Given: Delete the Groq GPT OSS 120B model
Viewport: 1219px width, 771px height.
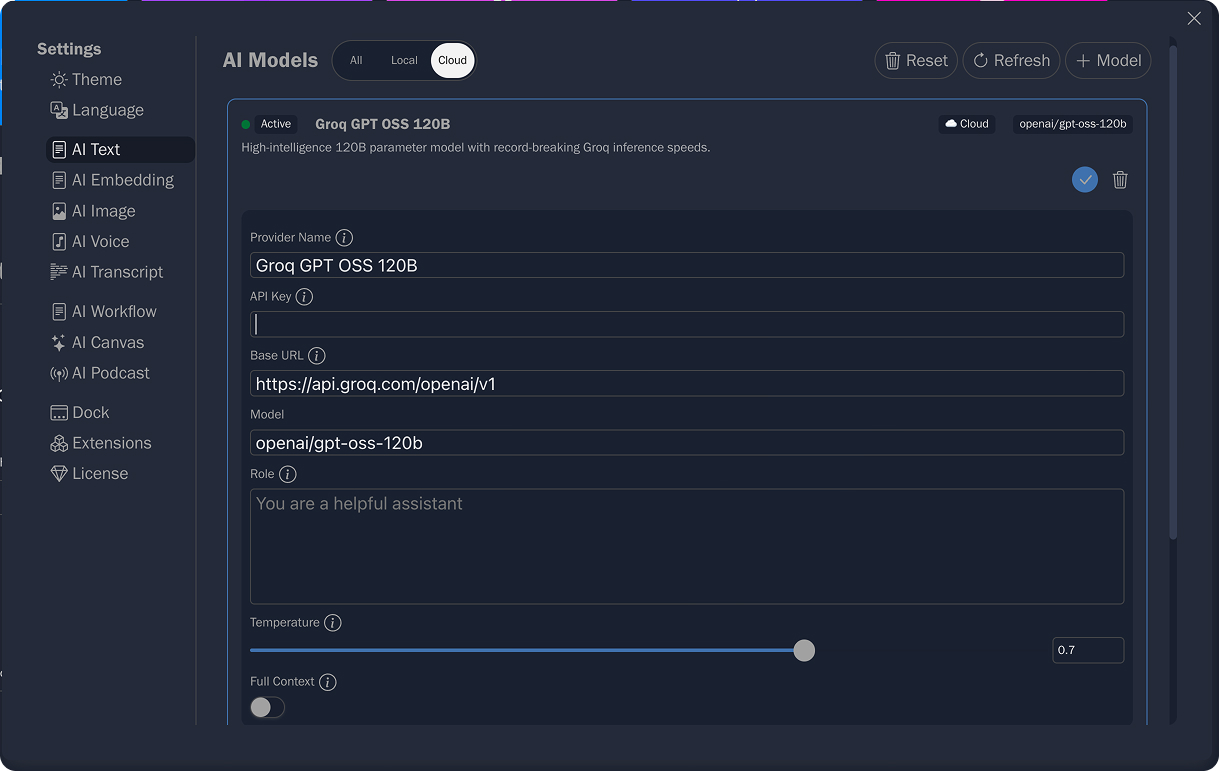Looking at the screenshot, I should (1120, 180).
